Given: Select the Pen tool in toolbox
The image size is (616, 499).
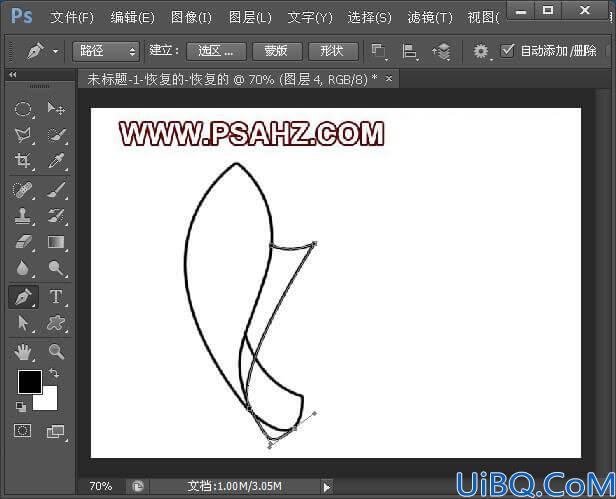Looking at the screenshot, I should [x=23, y=297].
